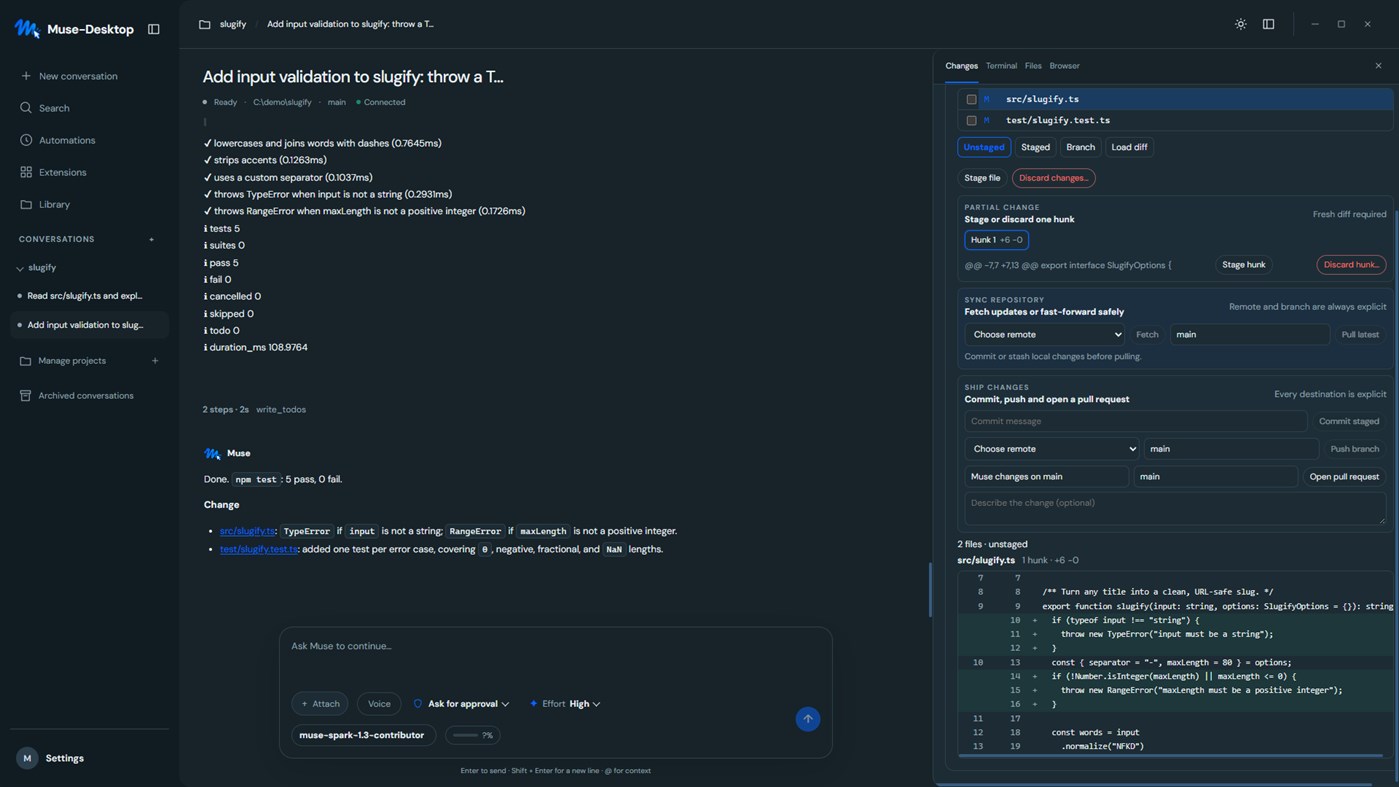Click the Commit staged button
The height and width of the screenshot is (787, 1399).
[1349, 422]
